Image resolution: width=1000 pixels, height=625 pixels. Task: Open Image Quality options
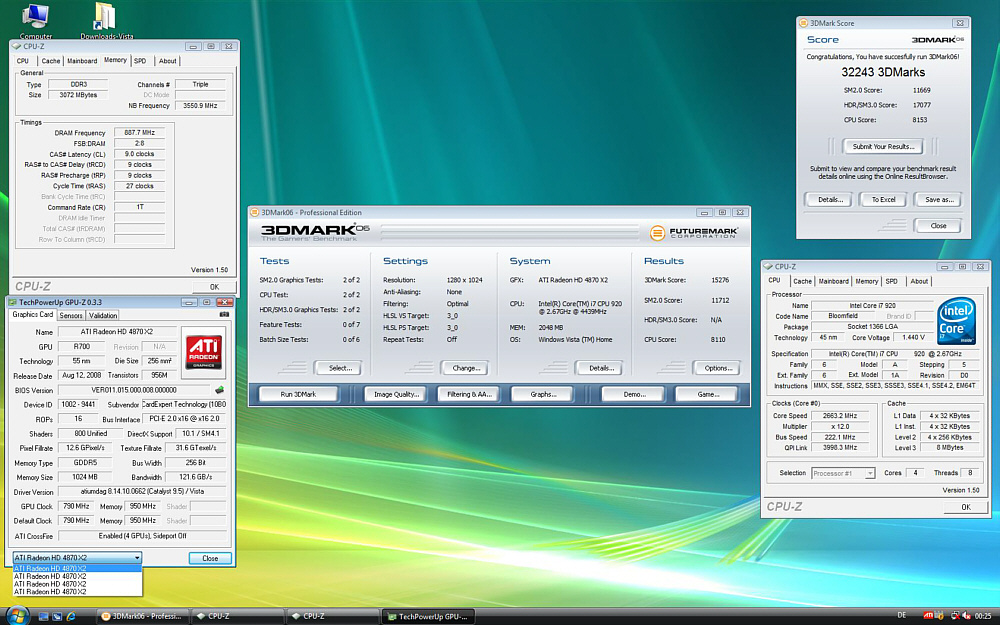pyautogui.click(x=396, y=394)
